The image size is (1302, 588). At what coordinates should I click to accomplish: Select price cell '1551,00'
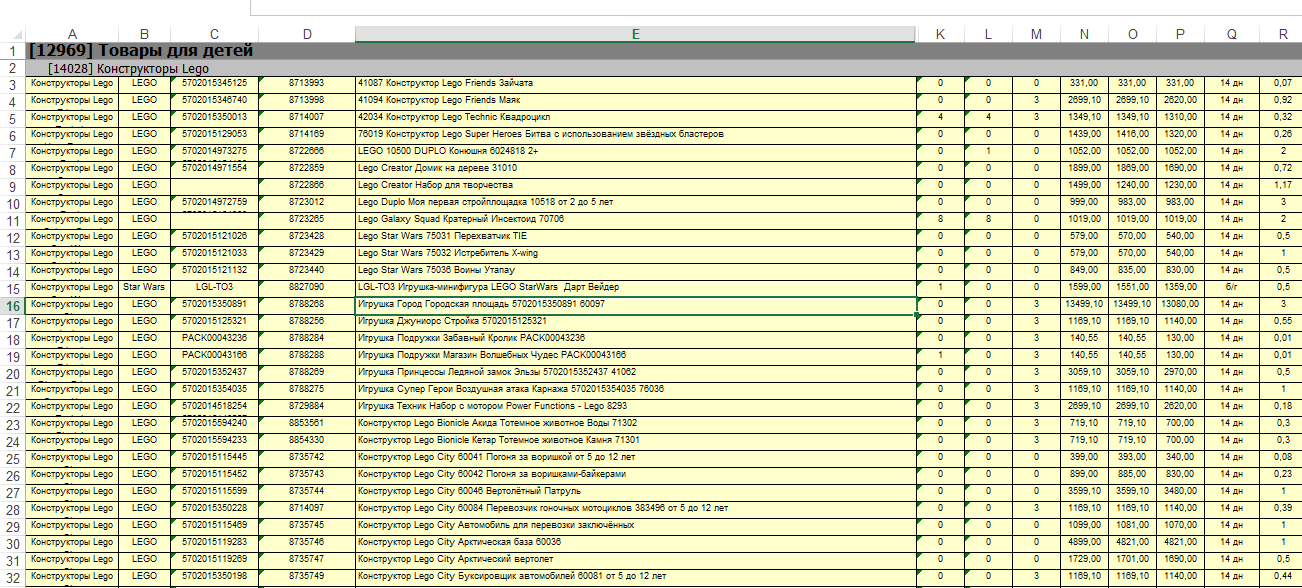point(1132,287)
